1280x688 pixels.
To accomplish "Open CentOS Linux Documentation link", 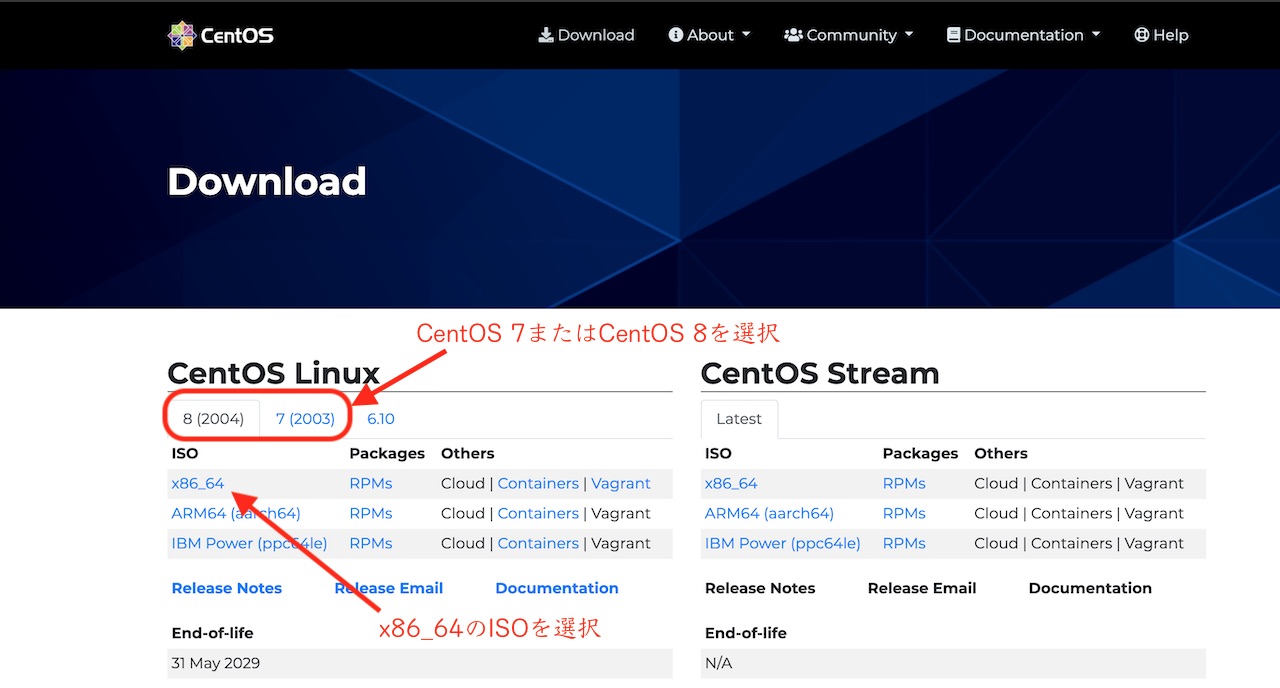I will click(557, 588).
